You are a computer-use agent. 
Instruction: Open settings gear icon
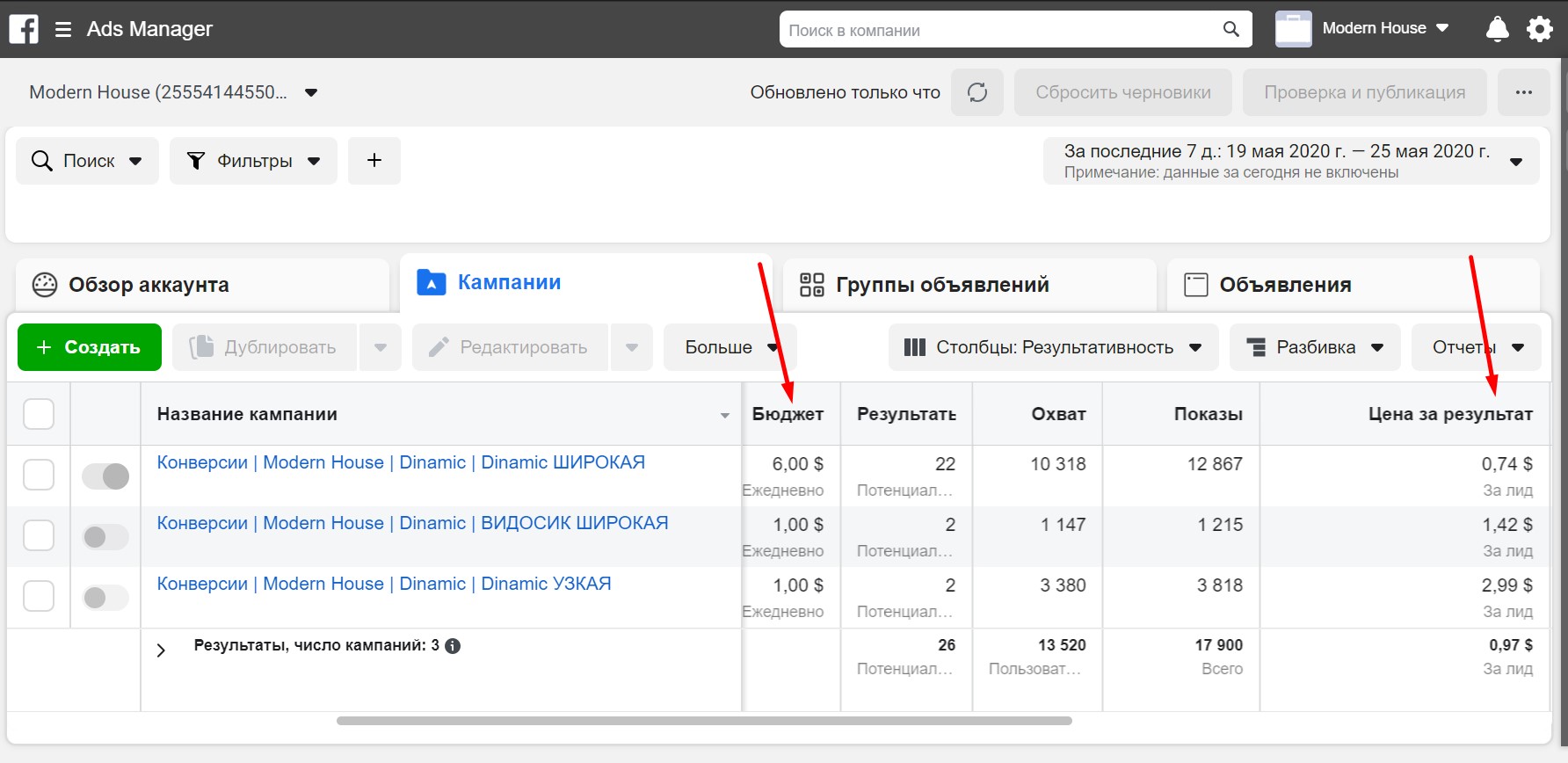[1540, 29]
